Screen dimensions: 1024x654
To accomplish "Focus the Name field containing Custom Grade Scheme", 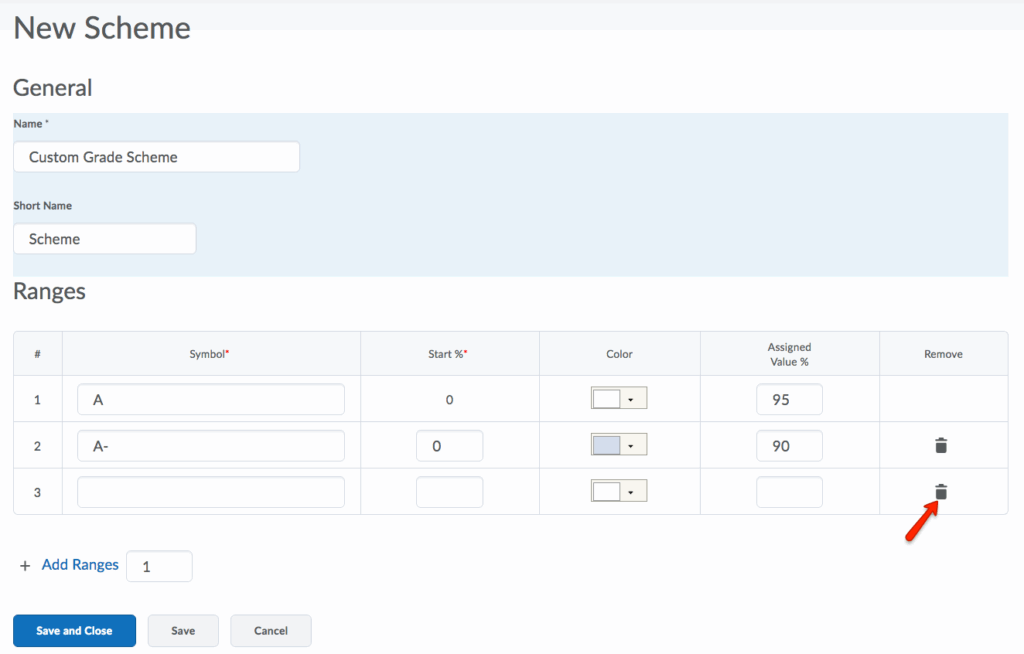I will (x=156, y=157).
